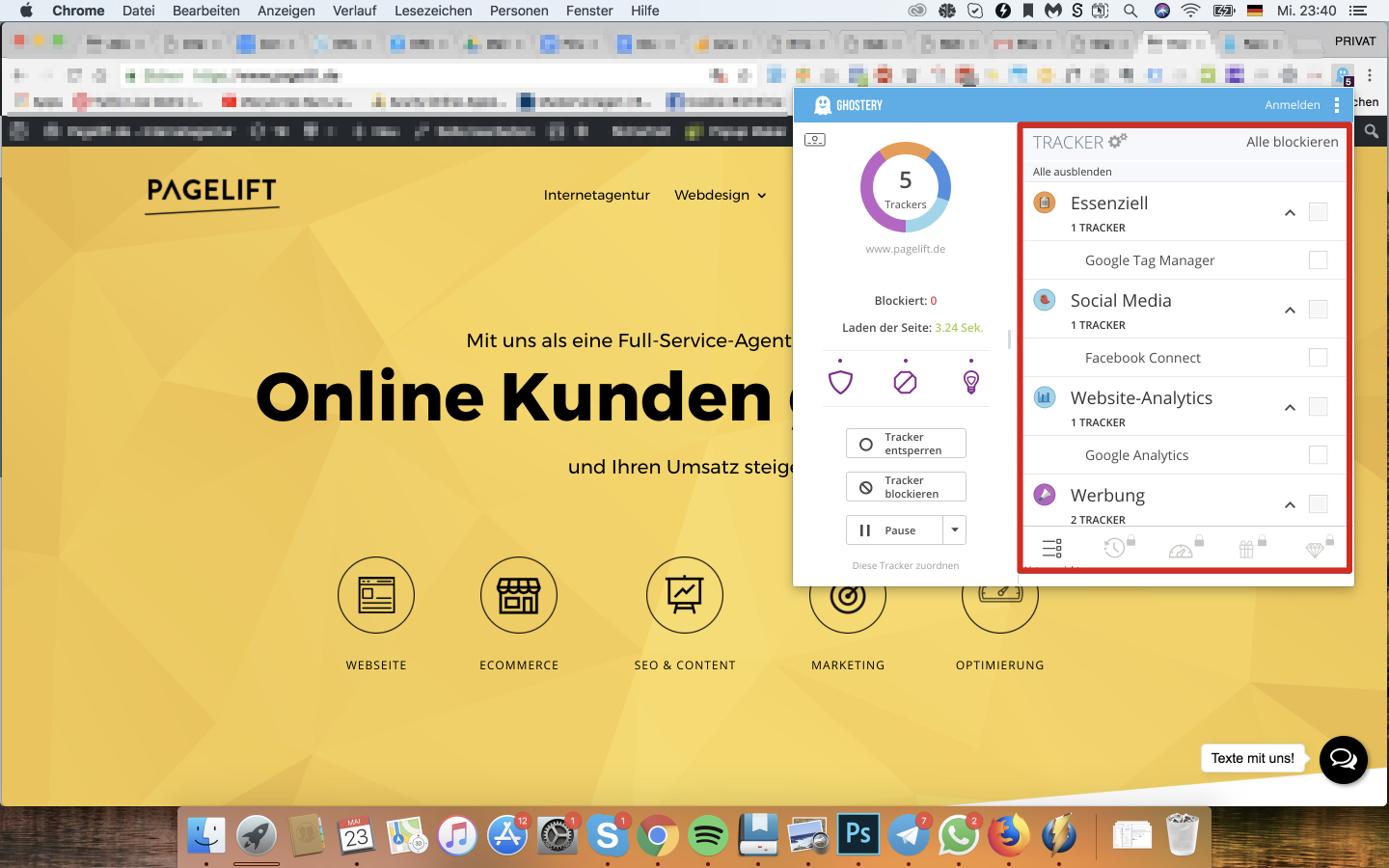This screenshot has height=868, width=1389.
Task: Open the Ghostery three-dot menu next to Anmelden
Action: pyautogui.click(x=1337, y=105)
